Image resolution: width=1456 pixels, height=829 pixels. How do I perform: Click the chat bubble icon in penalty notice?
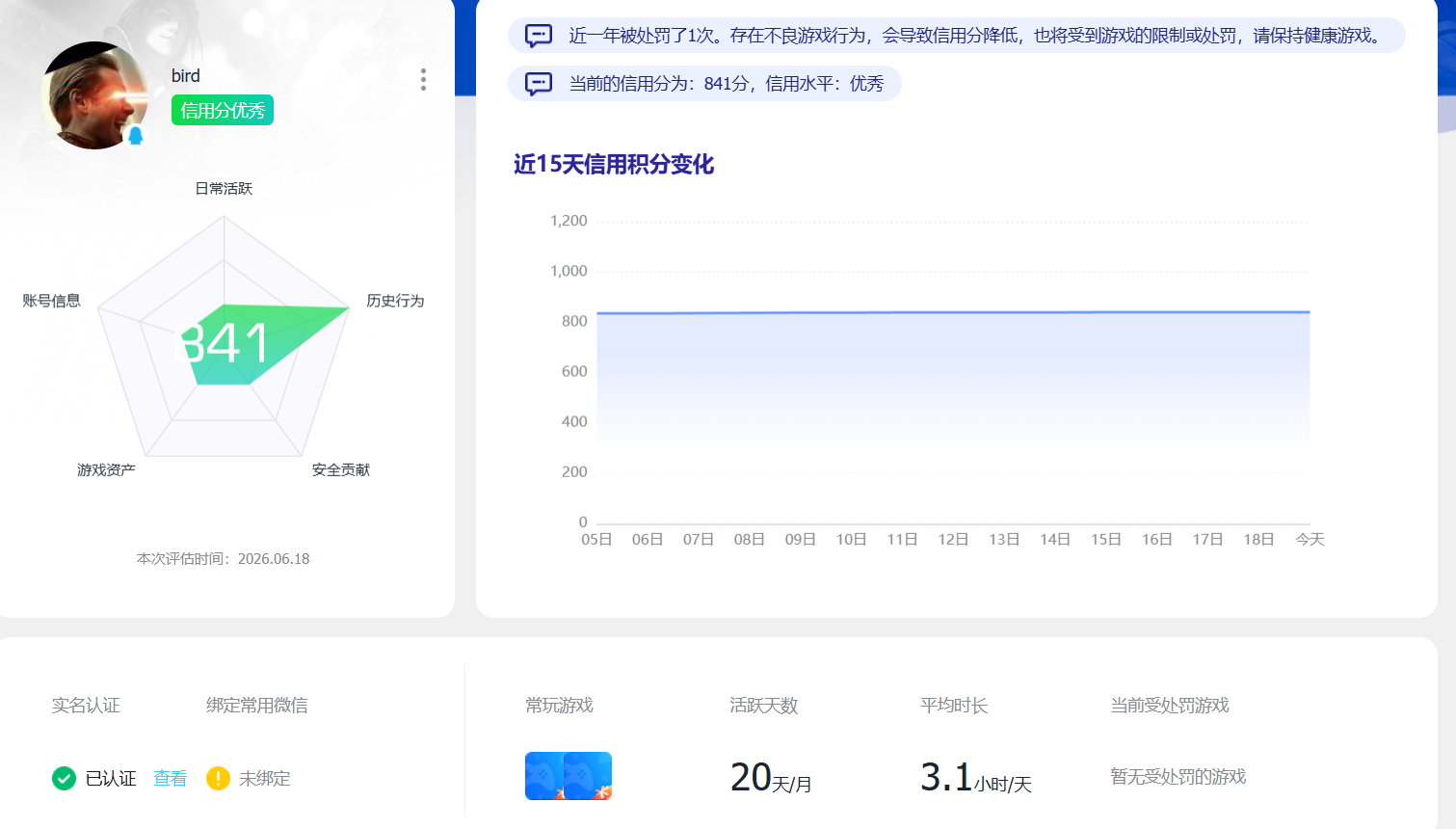point(539,37)
